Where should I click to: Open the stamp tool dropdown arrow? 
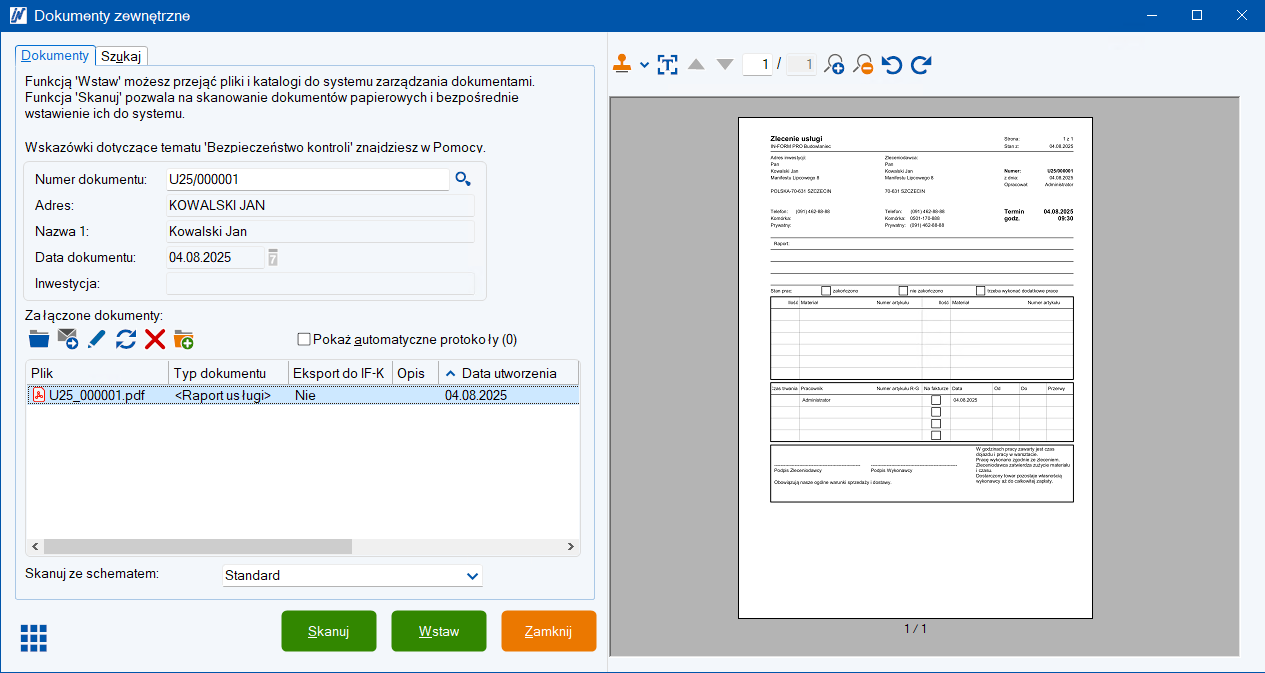[x=644, y=65]
